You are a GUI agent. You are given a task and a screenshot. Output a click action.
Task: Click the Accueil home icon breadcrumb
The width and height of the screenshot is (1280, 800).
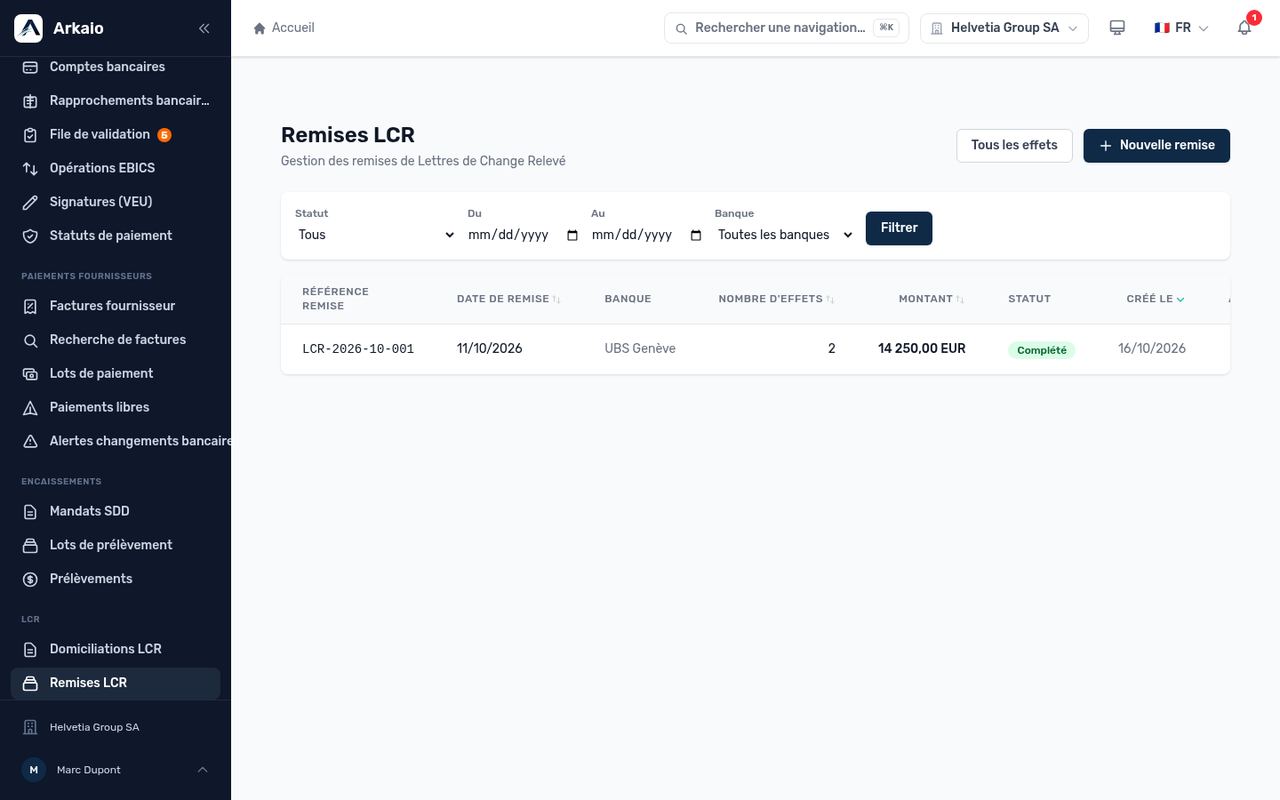(260, 28)
